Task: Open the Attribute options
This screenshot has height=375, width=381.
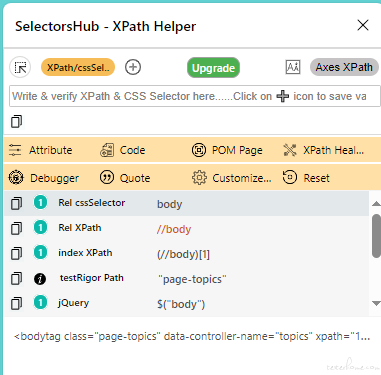Action: coord(40,150)
